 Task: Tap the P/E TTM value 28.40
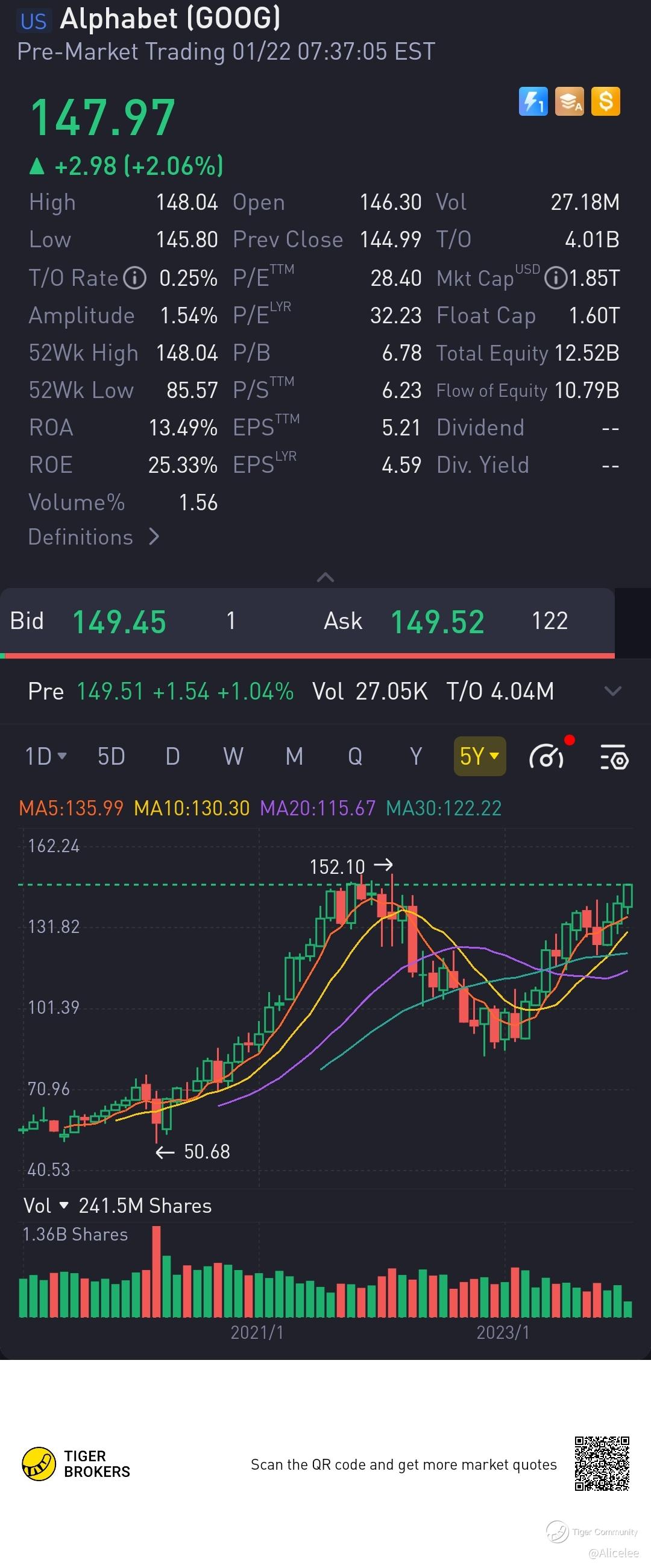(396, 278)
